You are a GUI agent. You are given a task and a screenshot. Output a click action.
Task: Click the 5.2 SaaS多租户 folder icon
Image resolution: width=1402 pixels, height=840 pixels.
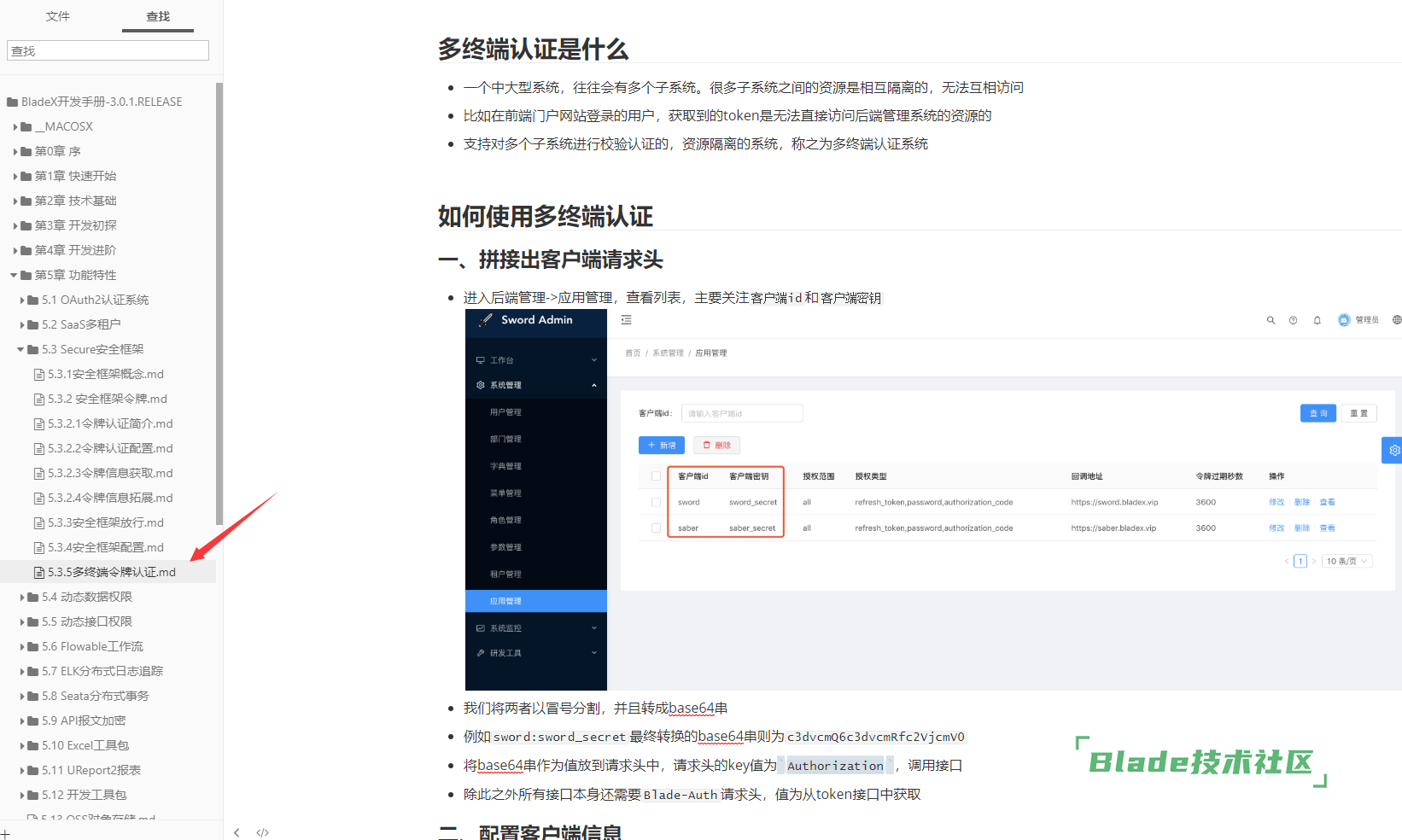tap(32, 324)
